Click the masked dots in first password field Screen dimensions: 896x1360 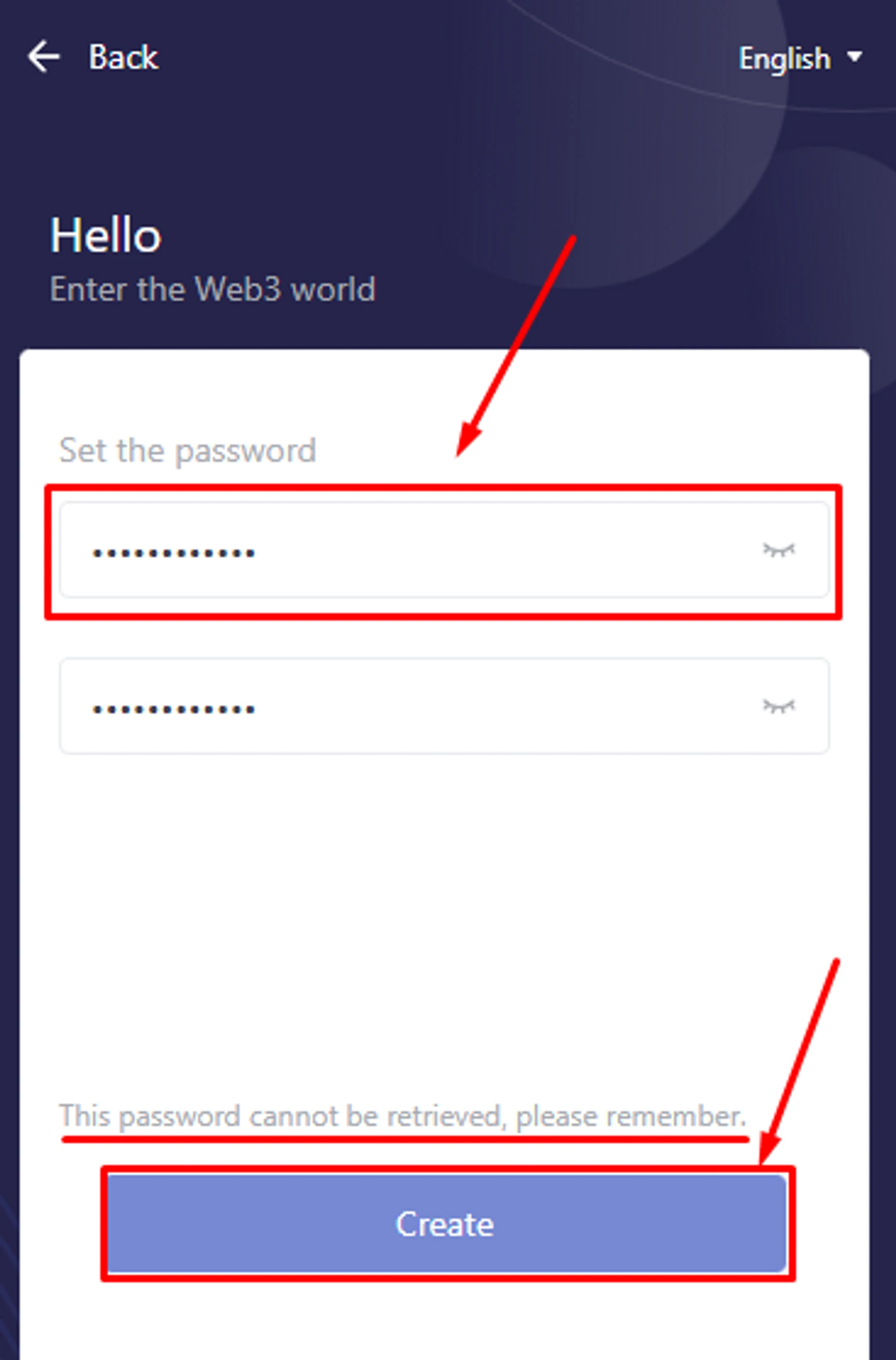(174, 553)
